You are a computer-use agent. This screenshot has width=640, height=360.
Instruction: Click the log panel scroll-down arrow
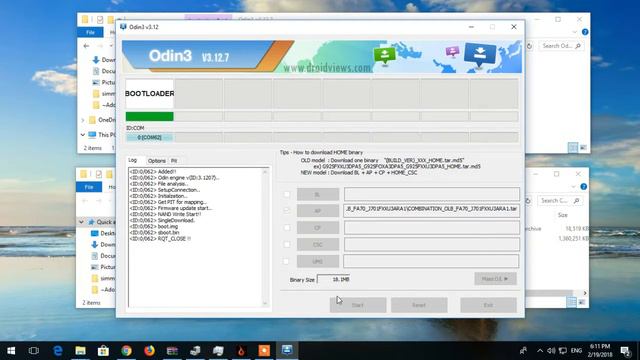click(265, 303)
